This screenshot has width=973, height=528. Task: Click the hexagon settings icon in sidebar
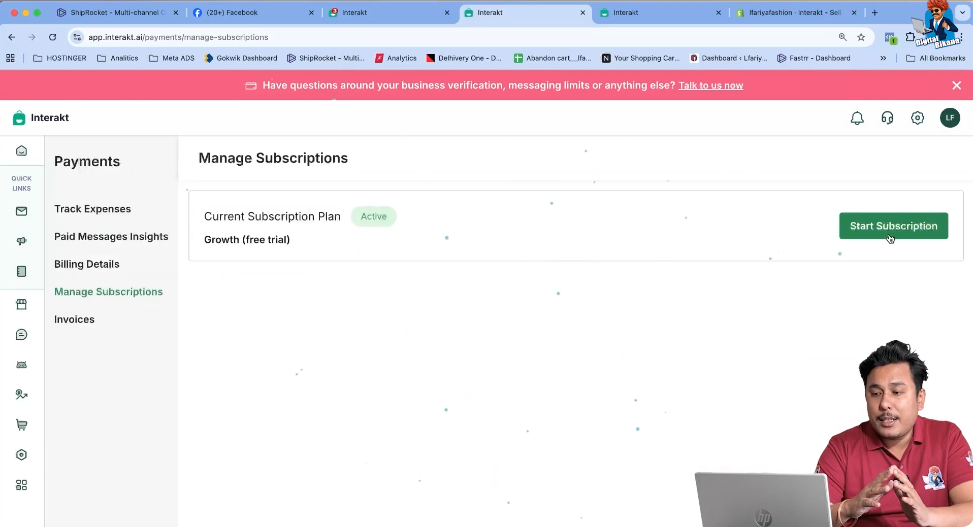[22, 455]
